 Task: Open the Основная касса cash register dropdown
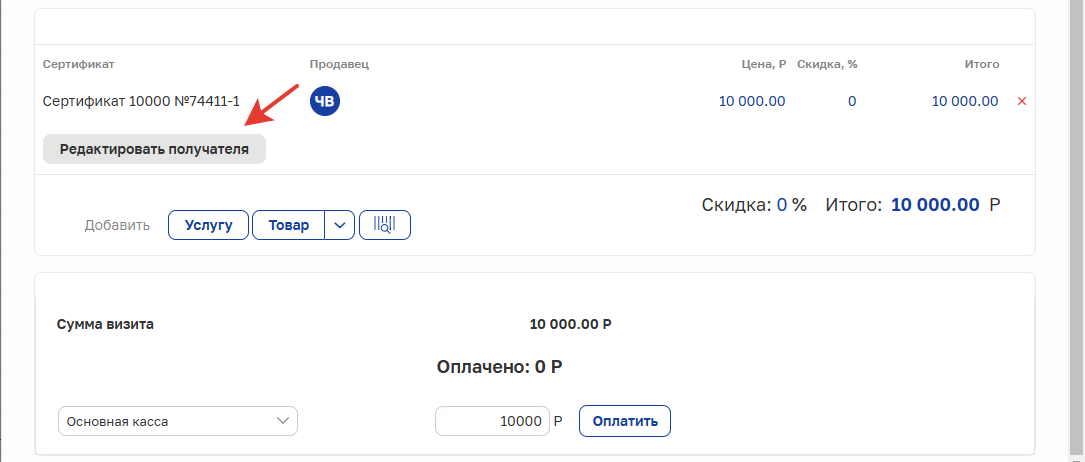[178, 421]
